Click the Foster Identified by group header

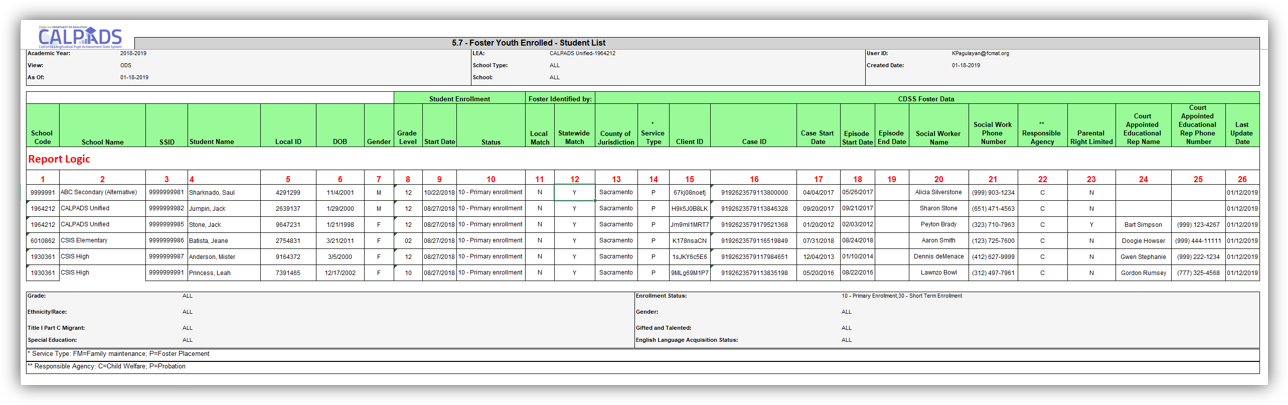coord(560,99)
